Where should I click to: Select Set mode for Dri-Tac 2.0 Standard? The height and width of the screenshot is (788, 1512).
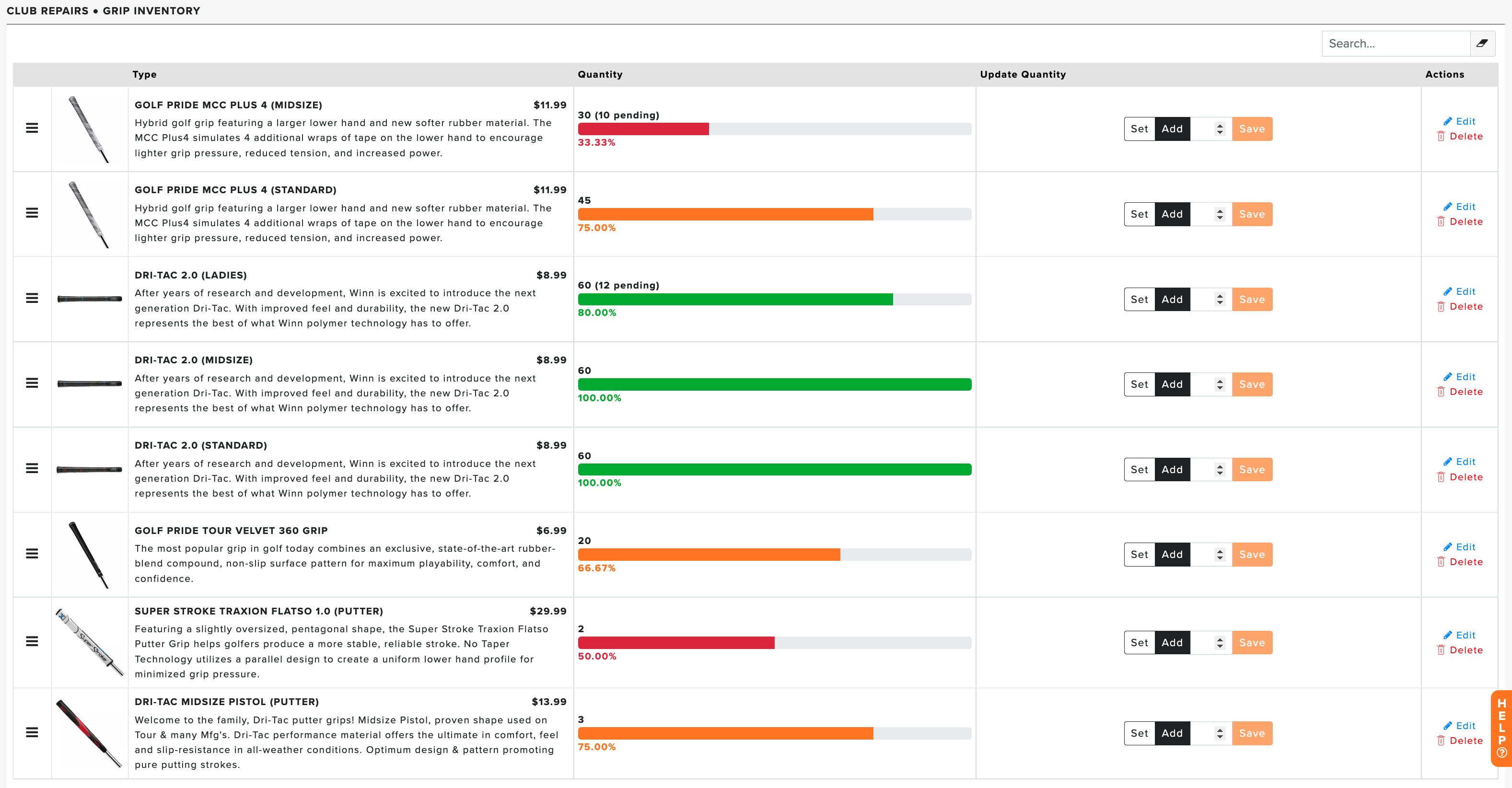(x=1140, y=469)
